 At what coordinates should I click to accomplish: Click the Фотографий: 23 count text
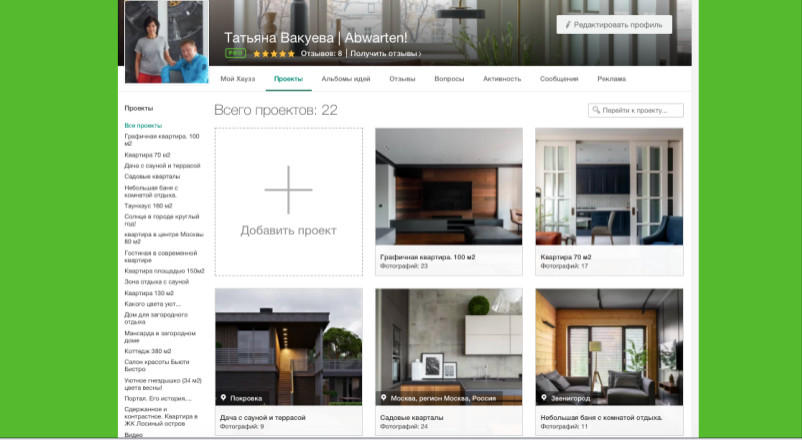(404, 266)
